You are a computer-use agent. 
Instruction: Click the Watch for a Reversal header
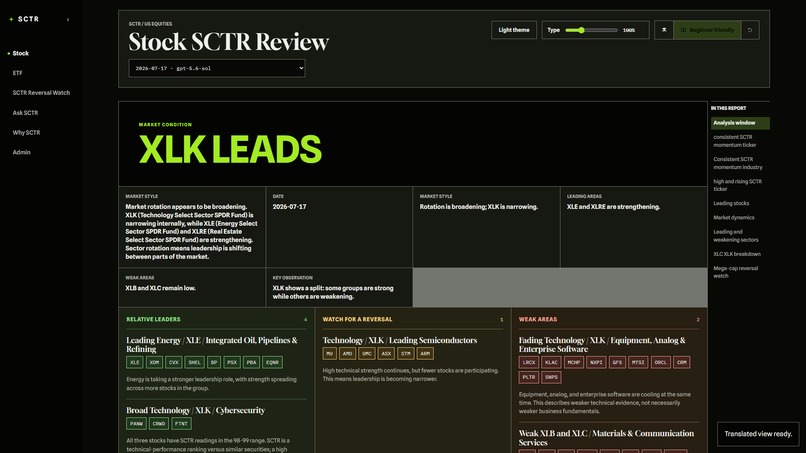tap(357, 319)
